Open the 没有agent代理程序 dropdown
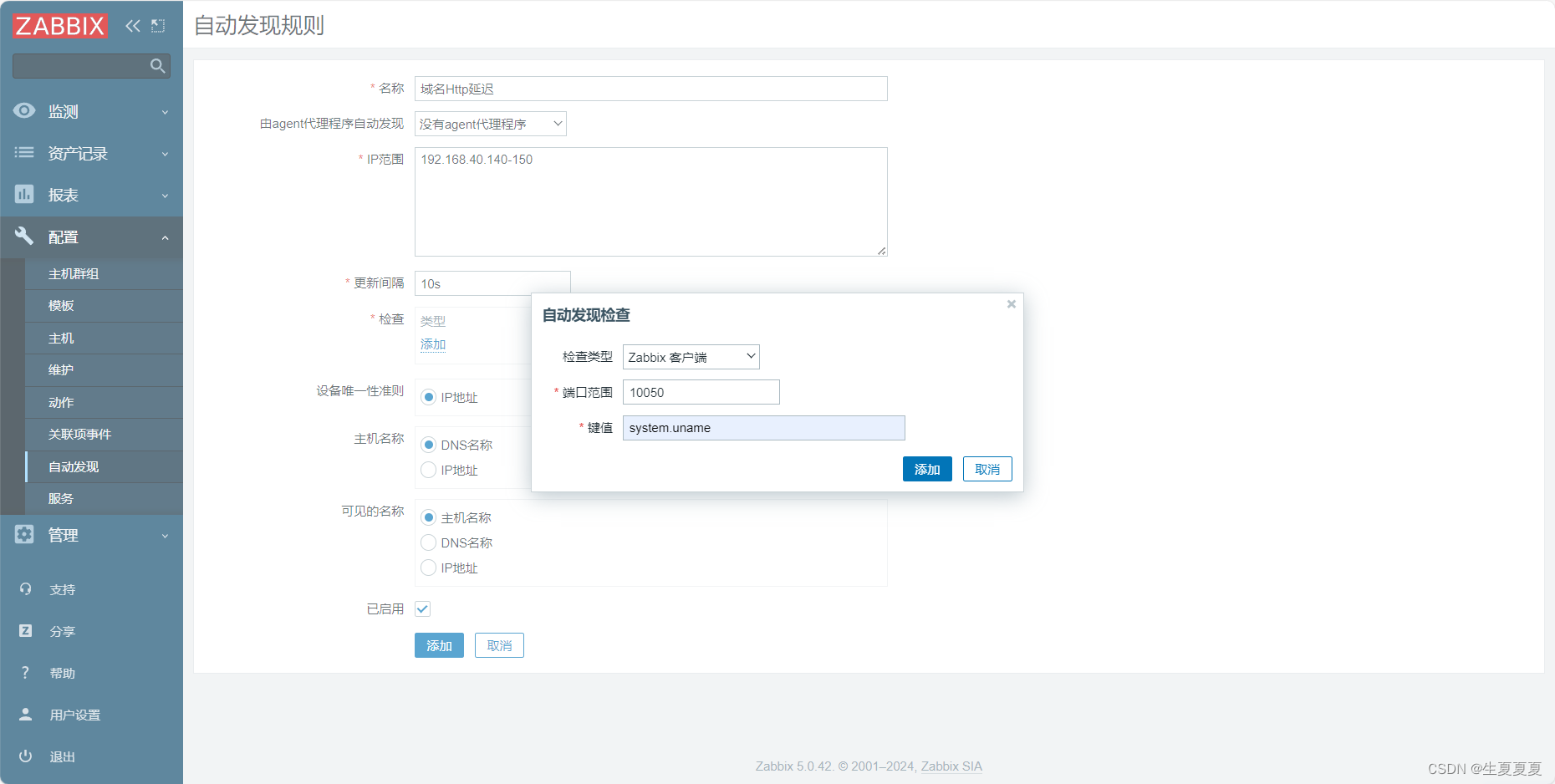Screen dimensions: 1555x784 491,124
